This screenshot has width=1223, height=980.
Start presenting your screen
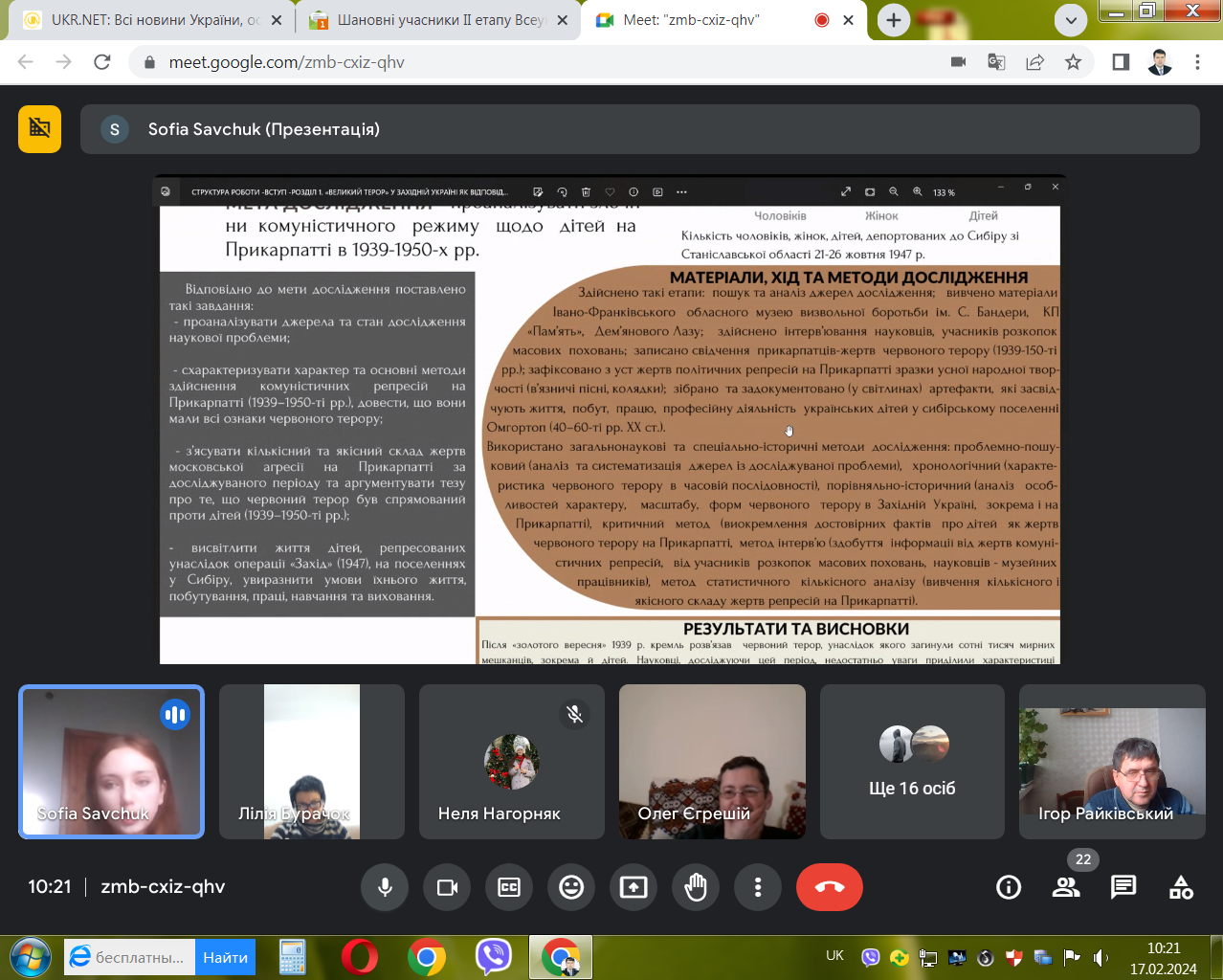point(634,887)
